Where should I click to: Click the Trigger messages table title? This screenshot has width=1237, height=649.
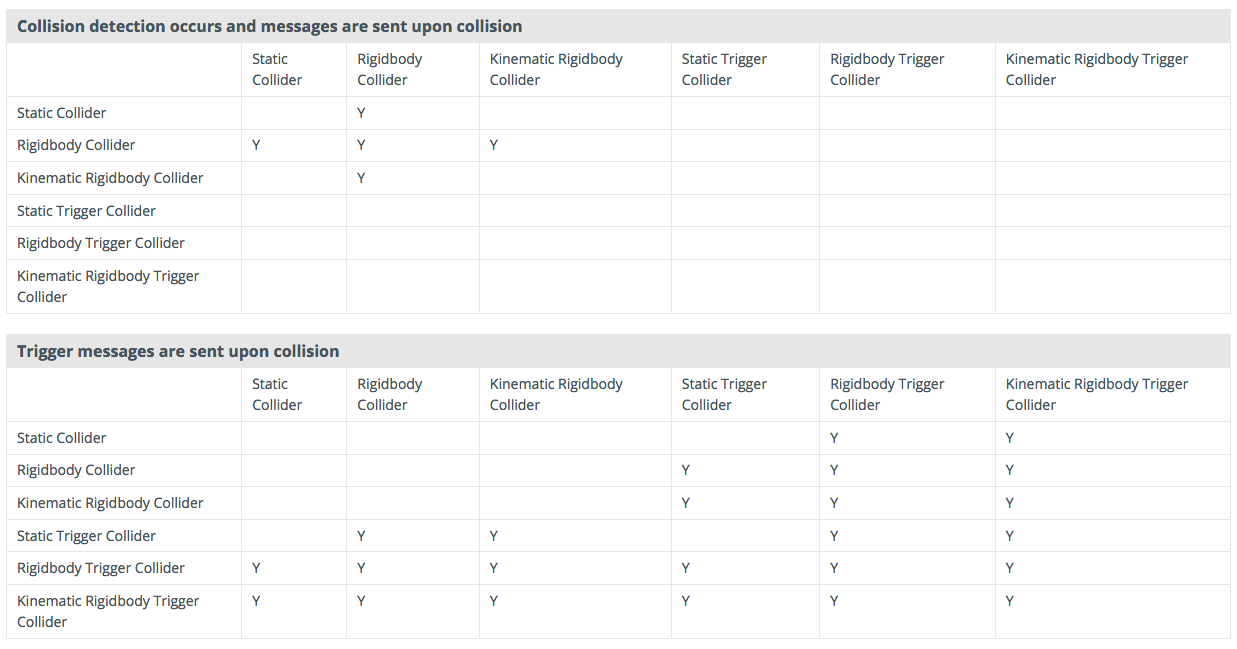178,351
